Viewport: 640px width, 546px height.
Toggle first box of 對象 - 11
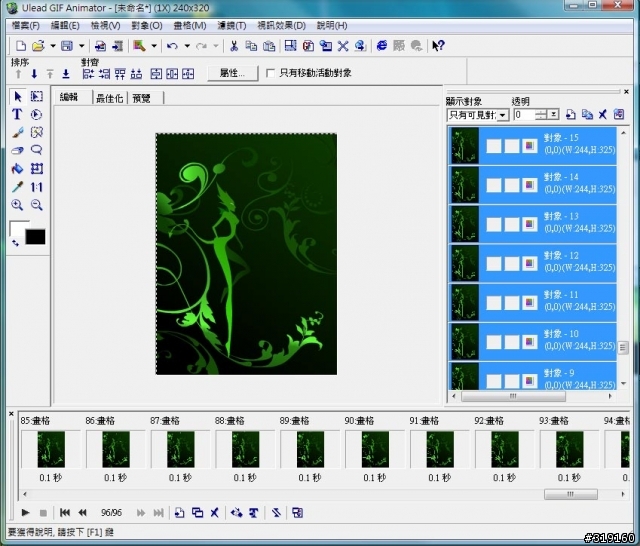pos(494,302)
